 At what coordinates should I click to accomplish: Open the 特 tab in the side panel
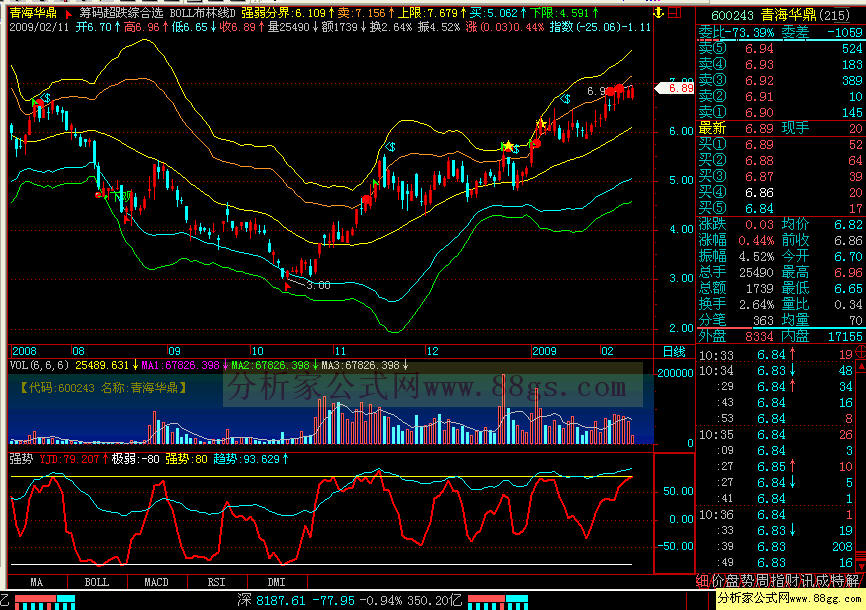click(837, 581)
